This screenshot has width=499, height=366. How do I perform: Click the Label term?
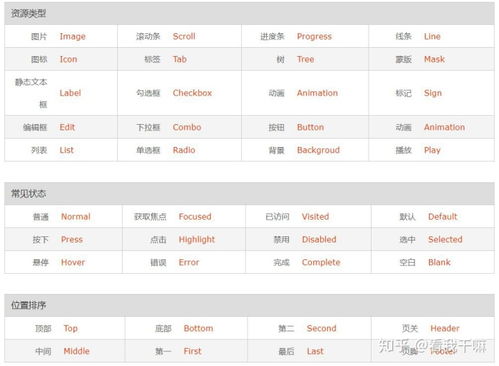(70, 93)
